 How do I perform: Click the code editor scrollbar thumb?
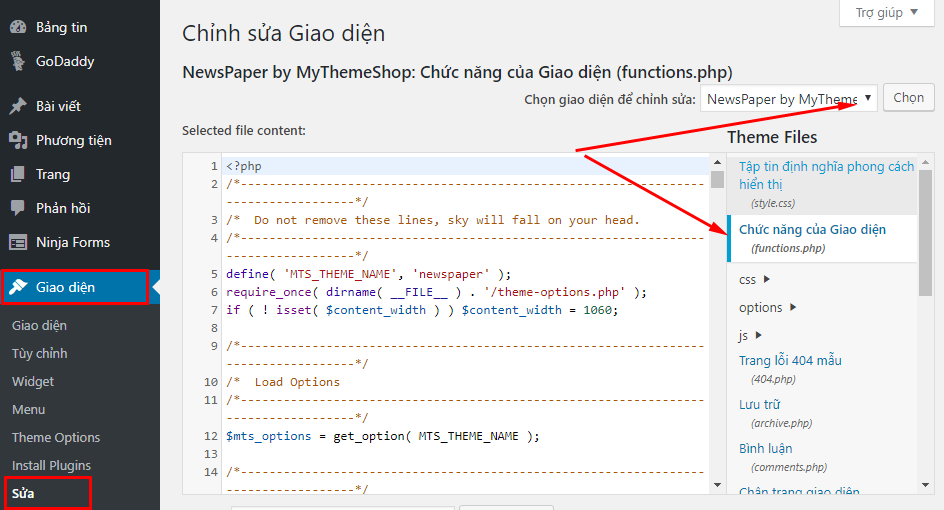click(x=717, y=179)
